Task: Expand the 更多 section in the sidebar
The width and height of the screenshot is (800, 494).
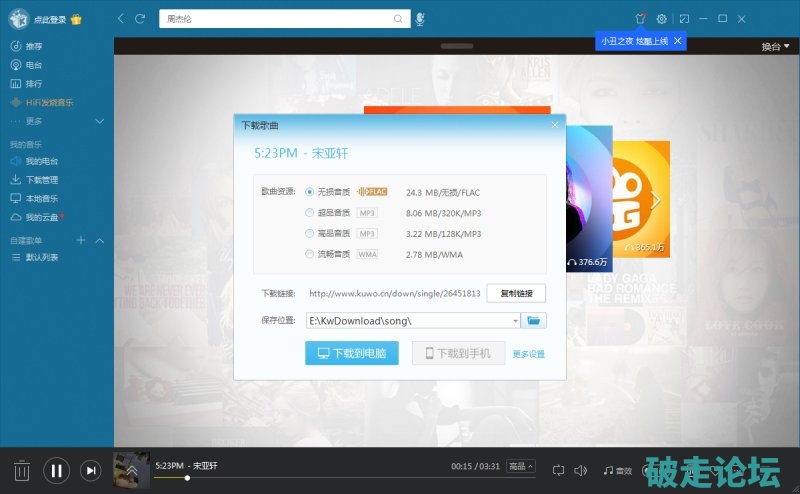Action: (x=99, y=121)
